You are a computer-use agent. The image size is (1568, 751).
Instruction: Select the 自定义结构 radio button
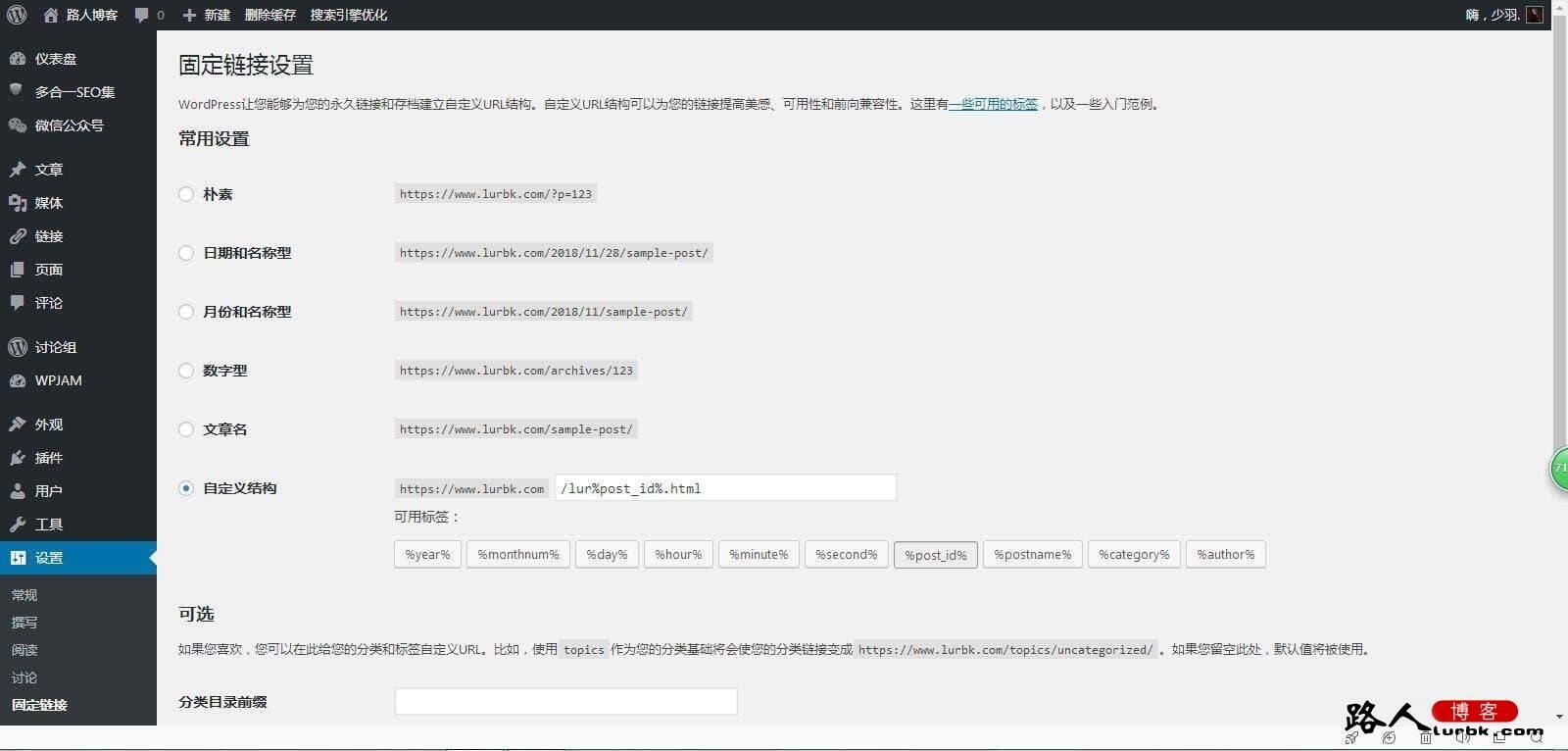point(186,488)
